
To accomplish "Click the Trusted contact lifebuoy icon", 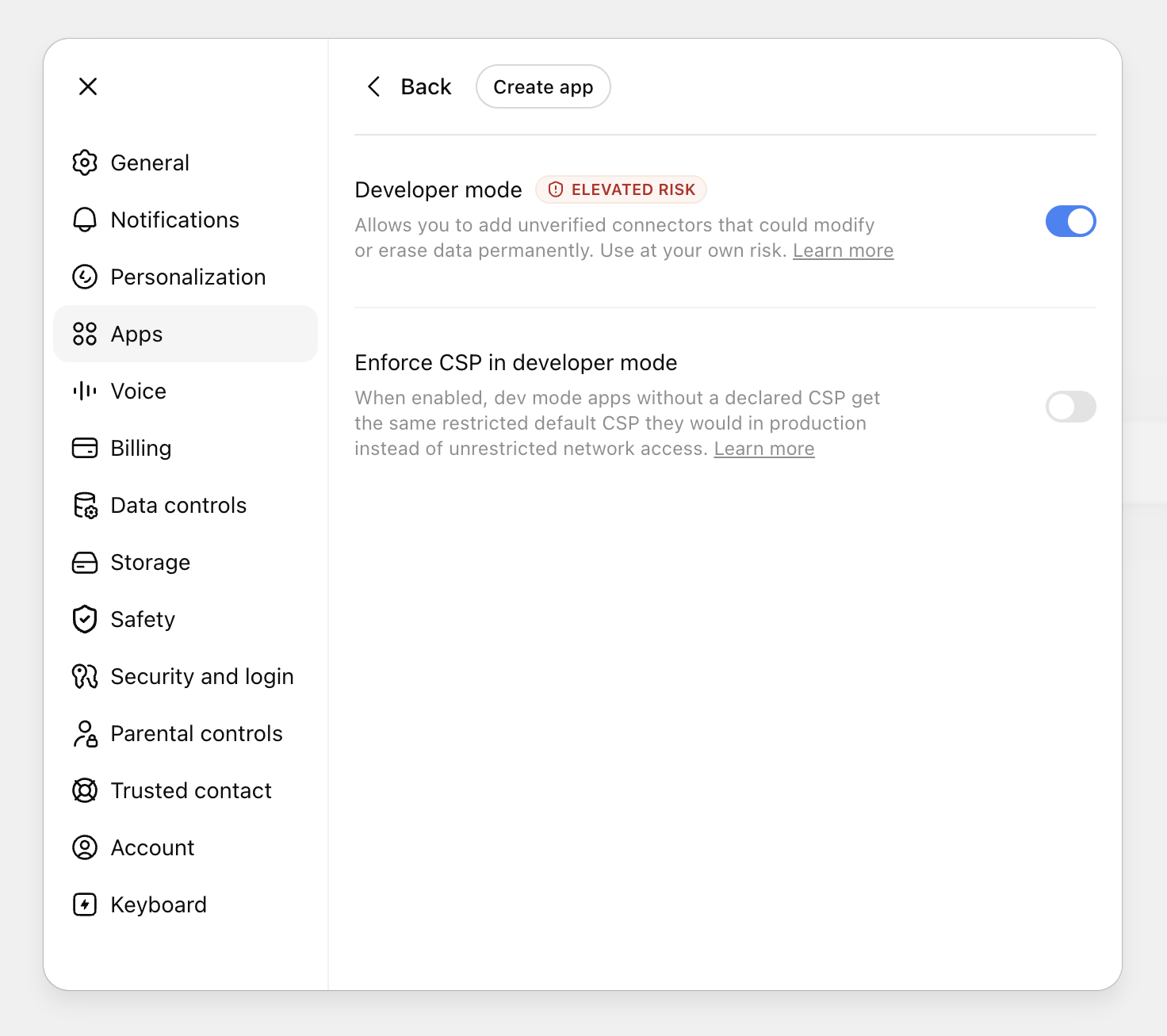I will click(85, 790).
